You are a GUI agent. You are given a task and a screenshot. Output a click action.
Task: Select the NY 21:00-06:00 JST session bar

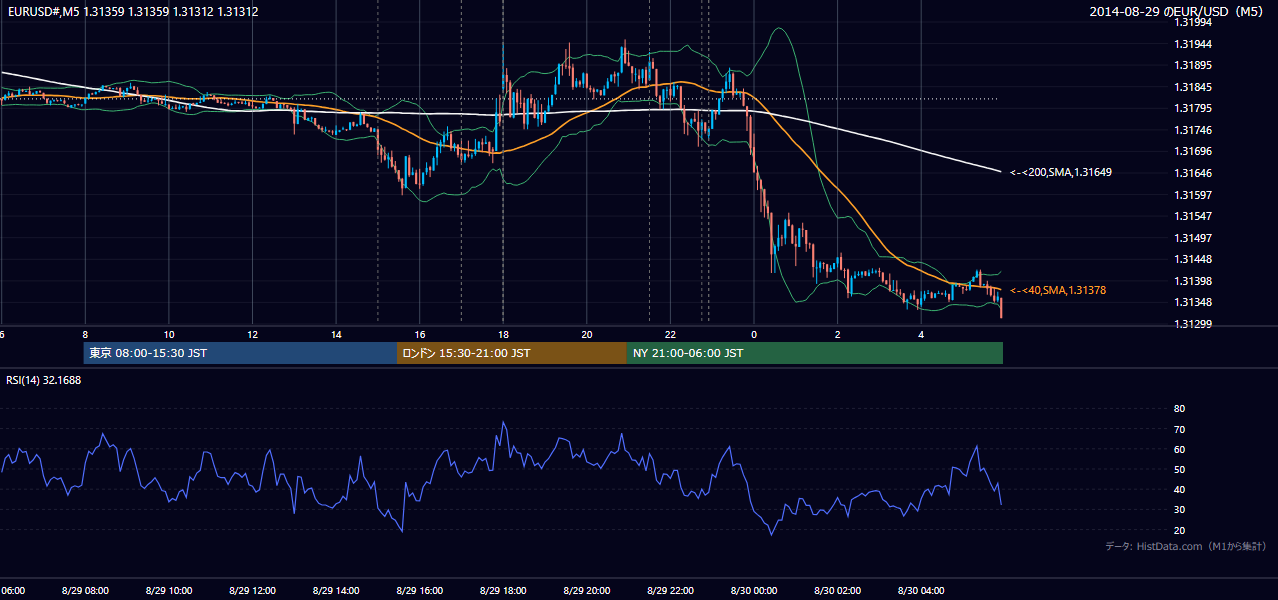point(815,353)
